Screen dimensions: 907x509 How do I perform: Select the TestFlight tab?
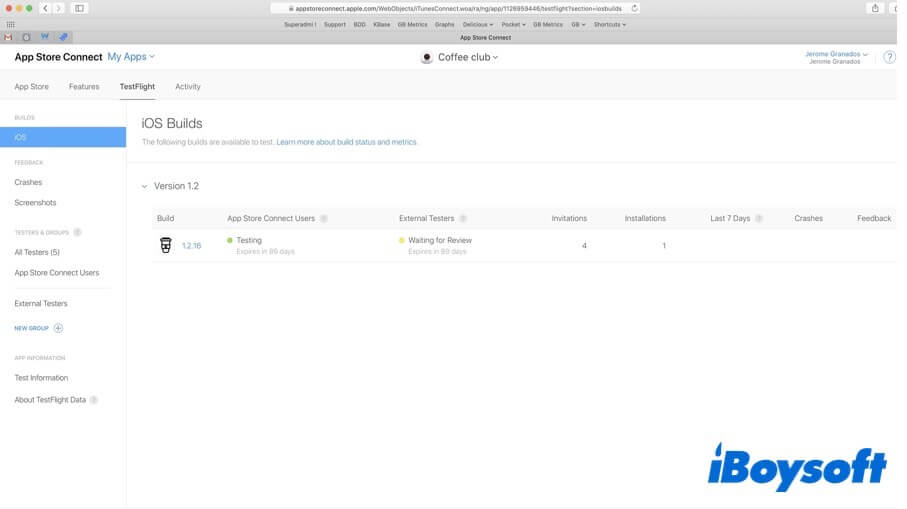pyautogui.click(x=137, y=86)
